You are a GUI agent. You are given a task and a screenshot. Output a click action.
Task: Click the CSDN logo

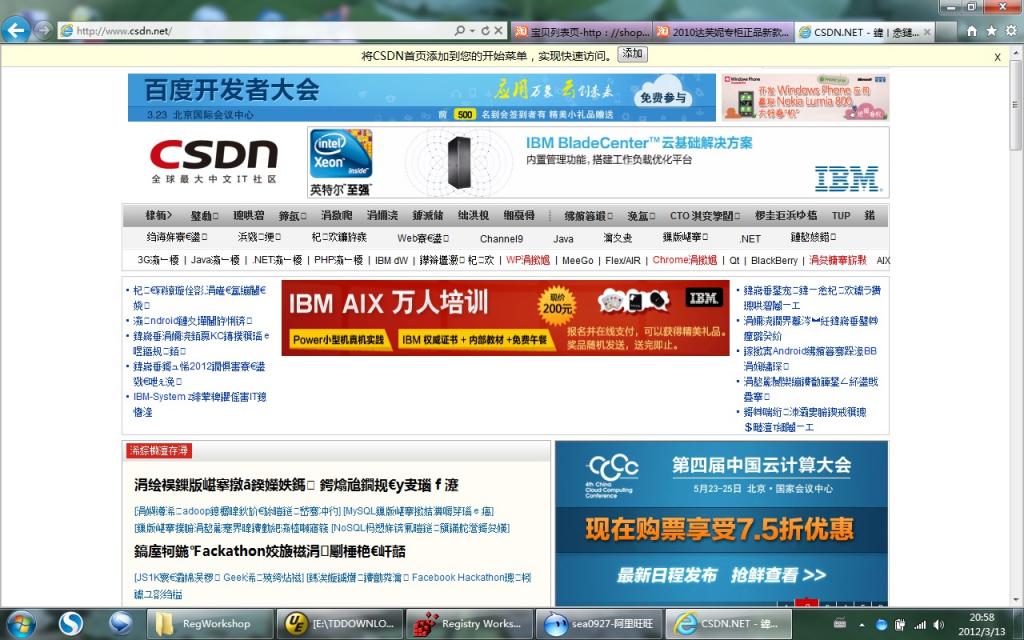[214, 160]
